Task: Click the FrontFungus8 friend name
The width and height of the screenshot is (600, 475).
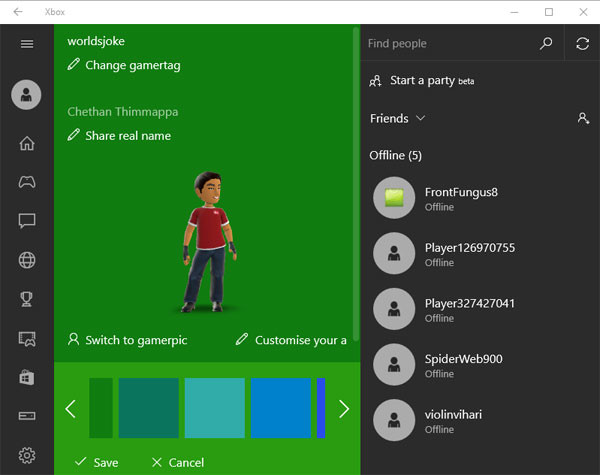Action: pyautogui.click(x=461, y=192)
